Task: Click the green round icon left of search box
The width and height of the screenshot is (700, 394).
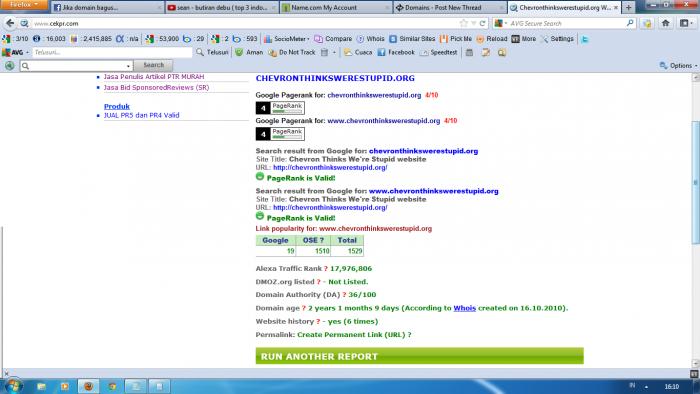Action: click(9, 66)
